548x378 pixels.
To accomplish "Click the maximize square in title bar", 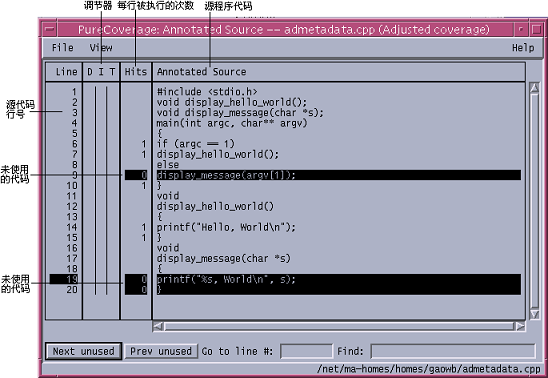I will tap(536, 29).
